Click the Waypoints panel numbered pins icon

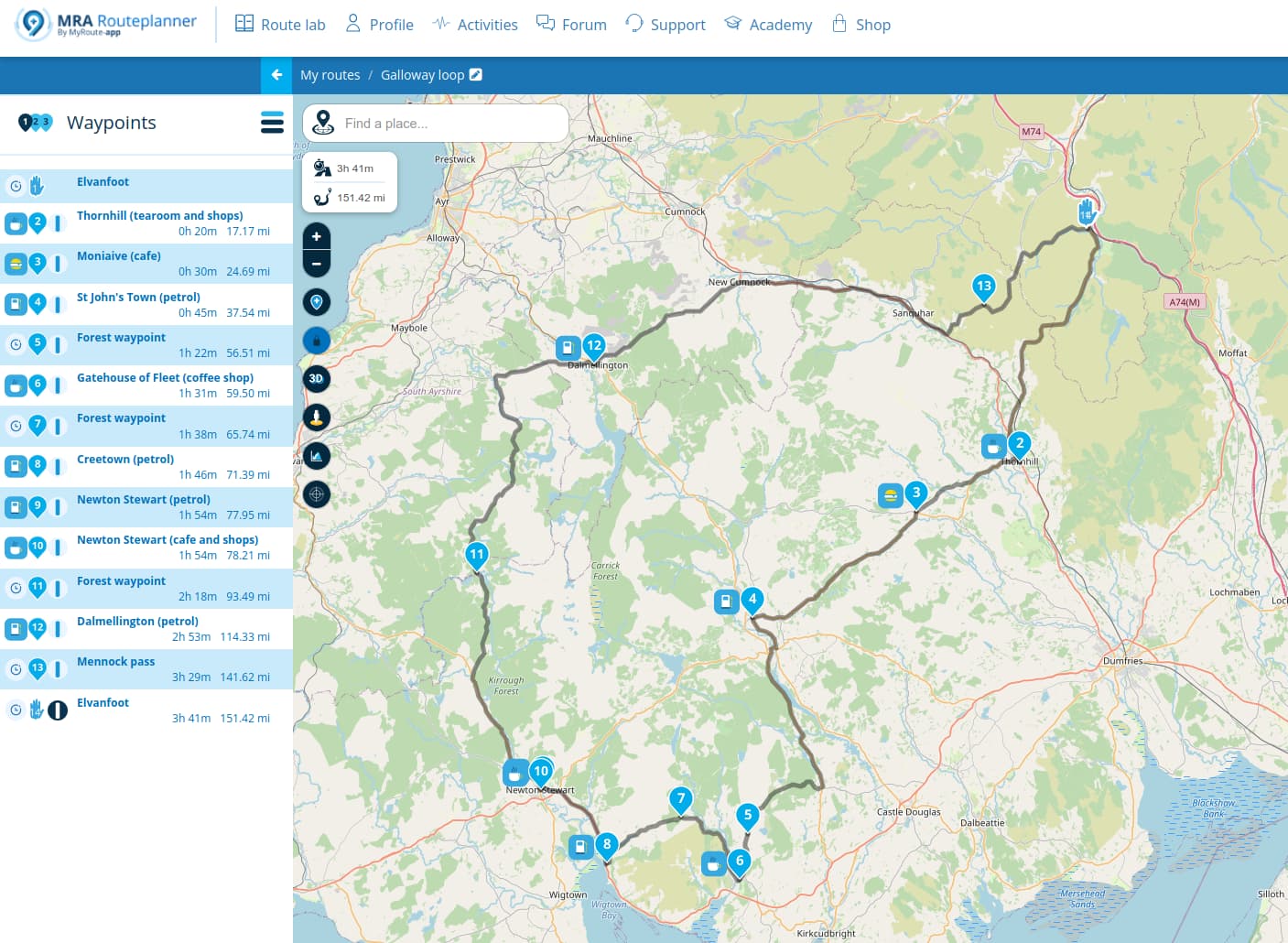pos(35,122)
